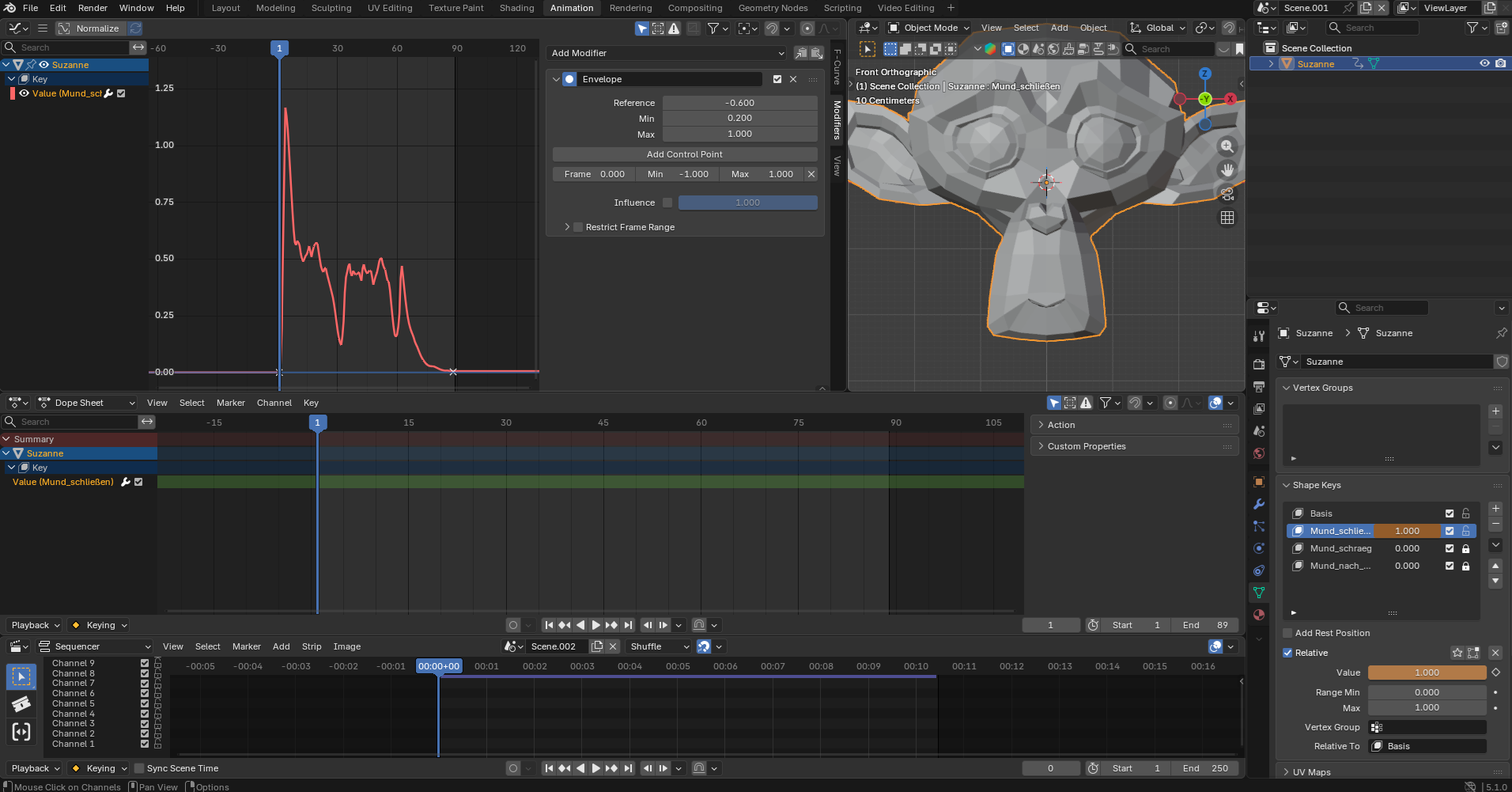Open the Physics properties tab
Image resolution: width=1512 pixels, height=792 pixels.
click(x=1259, y=548)
